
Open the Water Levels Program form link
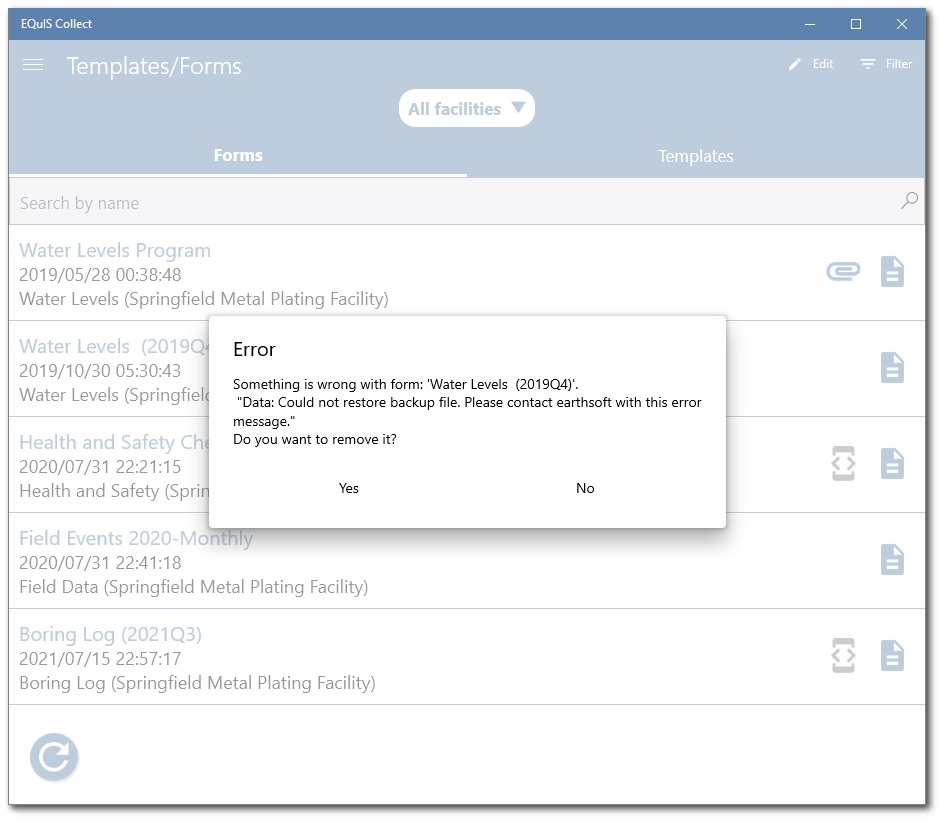coord(114,250)
